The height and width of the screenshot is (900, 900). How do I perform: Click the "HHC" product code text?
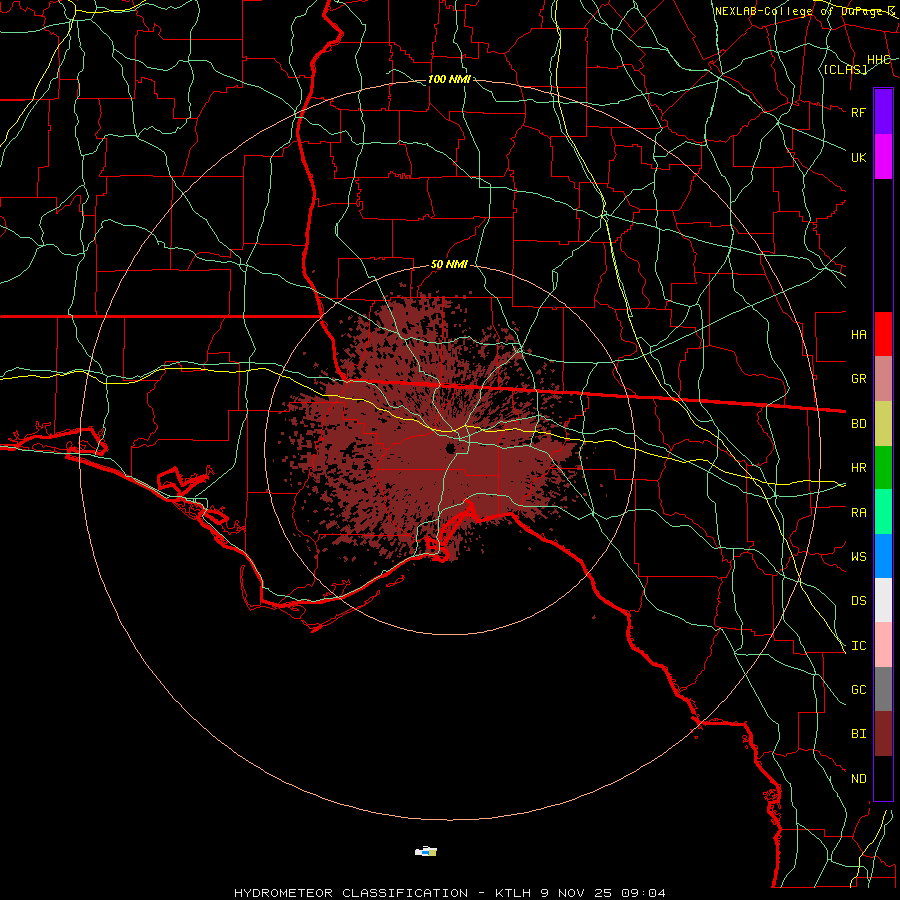[x=878, y=60]
